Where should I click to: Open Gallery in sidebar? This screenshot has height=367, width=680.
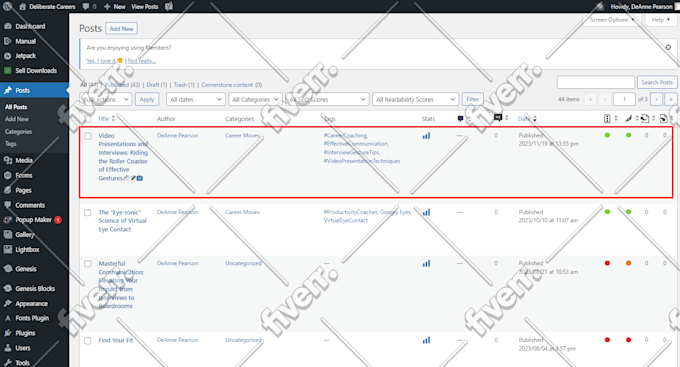coord(24,234)
